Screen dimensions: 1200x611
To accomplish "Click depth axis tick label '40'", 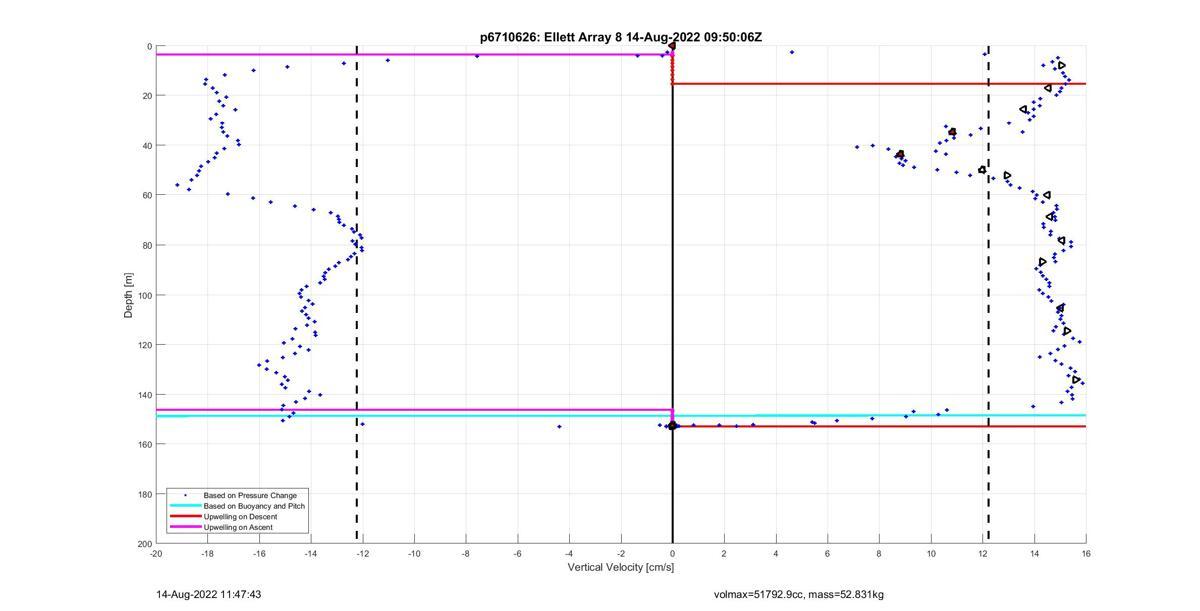I will pos(147,146).
